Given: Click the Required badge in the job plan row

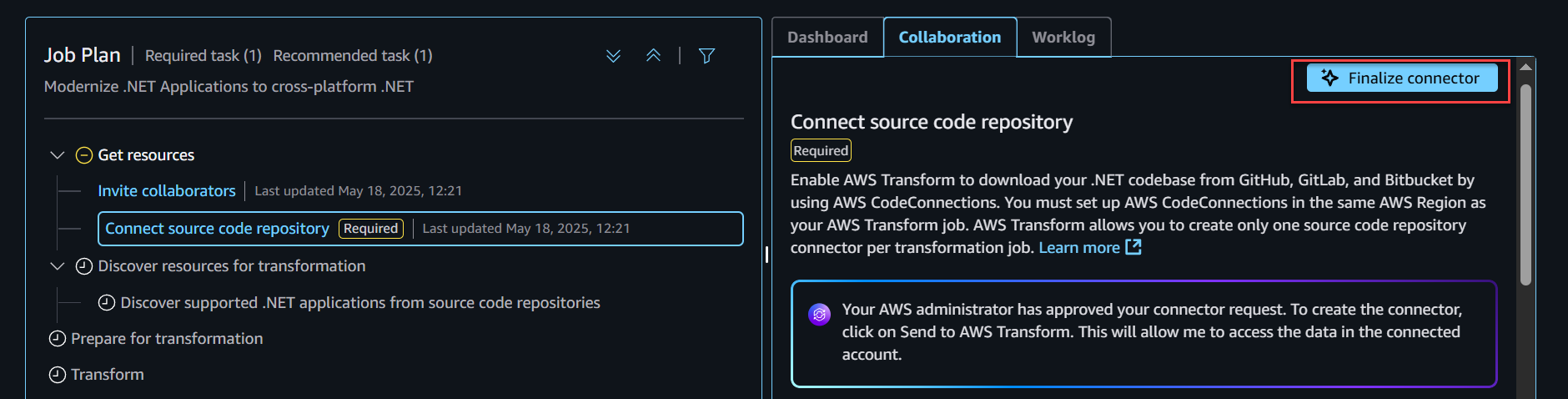Looking at the screenshot, I should pyautogui.click(x=371, y=229).
